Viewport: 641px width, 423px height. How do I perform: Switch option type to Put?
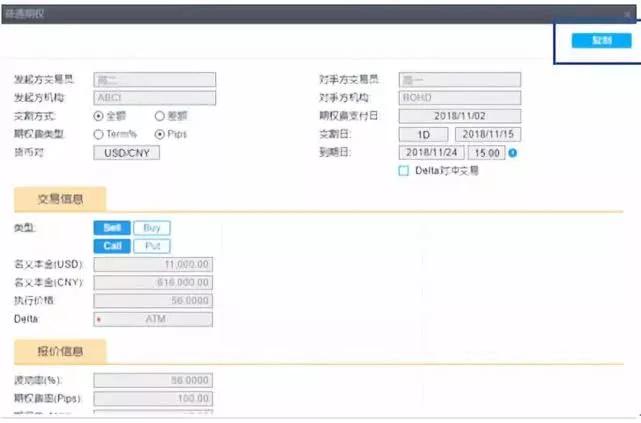coord(151,246)
